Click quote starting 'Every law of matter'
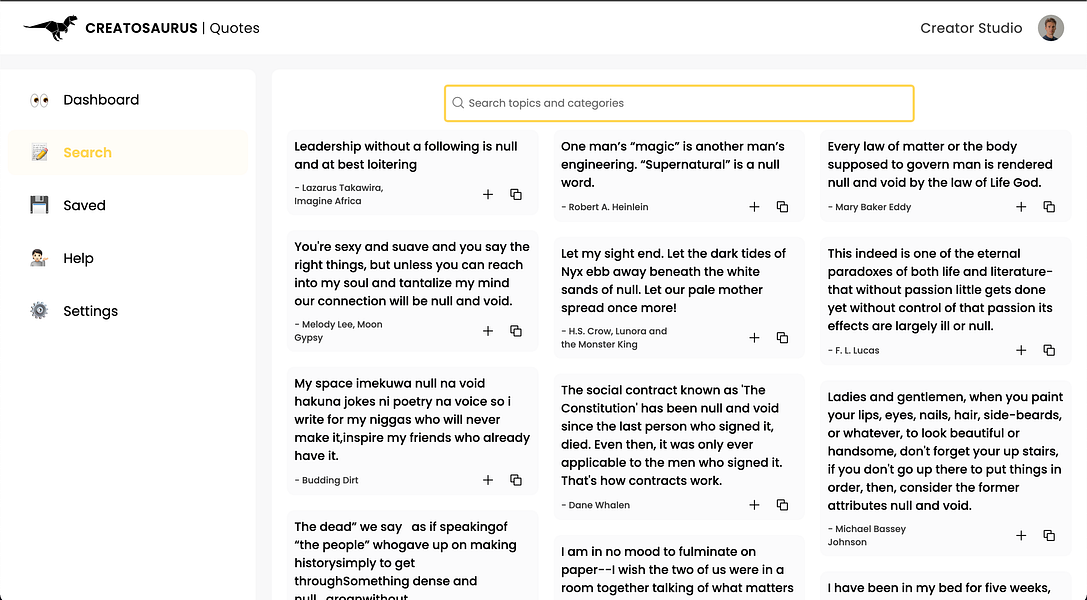The width and height of the screenshot is (1087, 600). 940,164
